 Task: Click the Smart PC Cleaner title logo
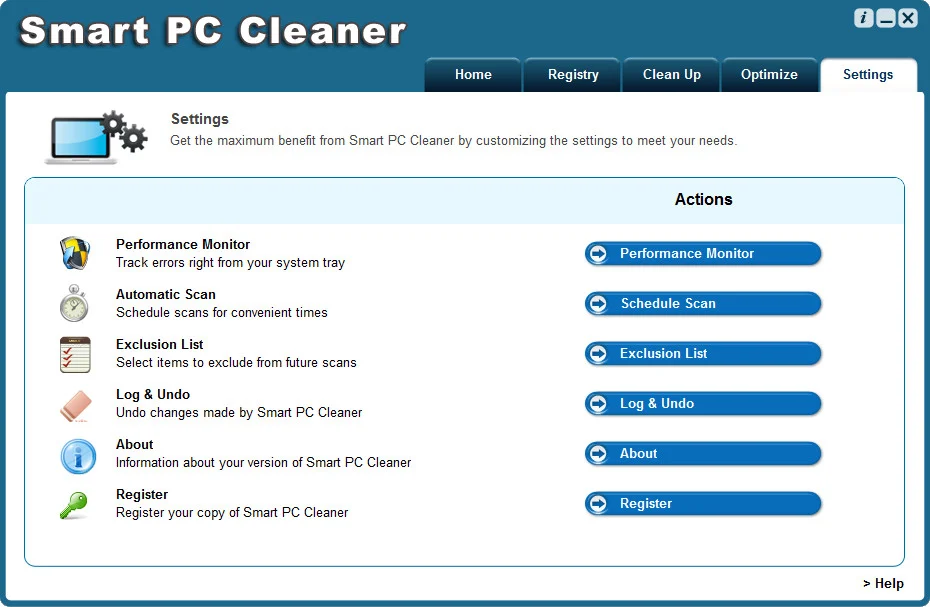[x=213, y=31]
